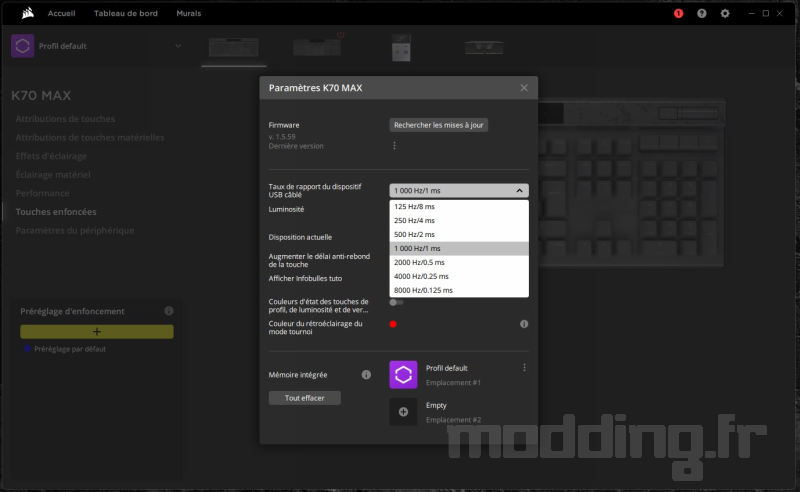Pick the red tournament mode backlight color
The image size is (800, 492).
pos(393,324)
